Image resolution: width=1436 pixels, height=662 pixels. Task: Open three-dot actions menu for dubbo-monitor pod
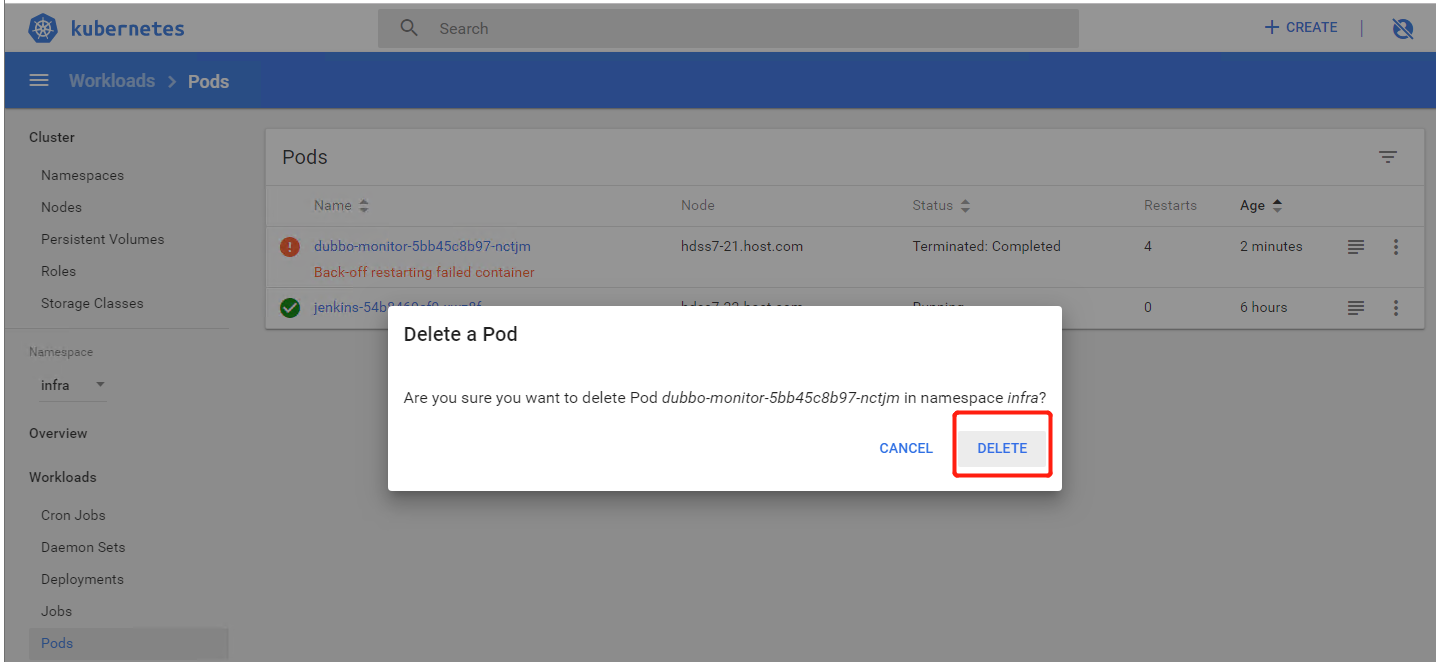pyautogui.click(x=1396, y=247)
